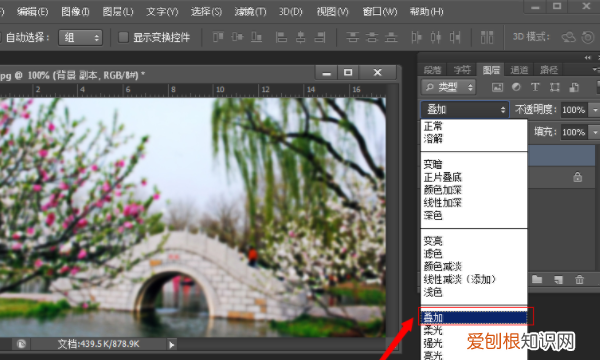Viewport: 600px width, 360px height.
Task: Distribute top edges icon
Action: coord(352,37)
